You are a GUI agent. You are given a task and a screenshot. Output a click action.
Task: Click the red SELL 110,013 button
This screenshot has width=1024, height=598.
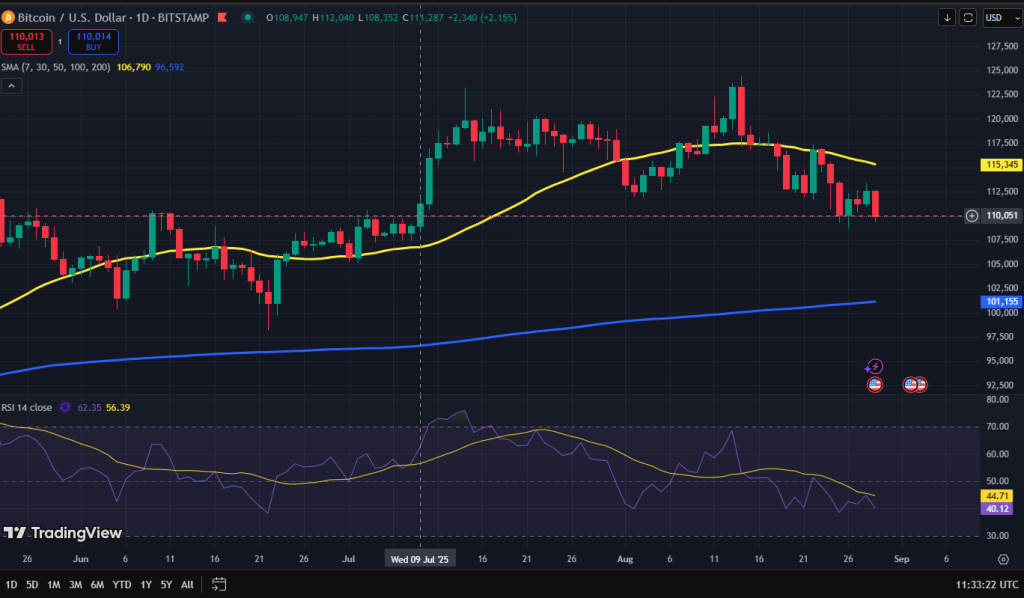(x=27, y=42)
